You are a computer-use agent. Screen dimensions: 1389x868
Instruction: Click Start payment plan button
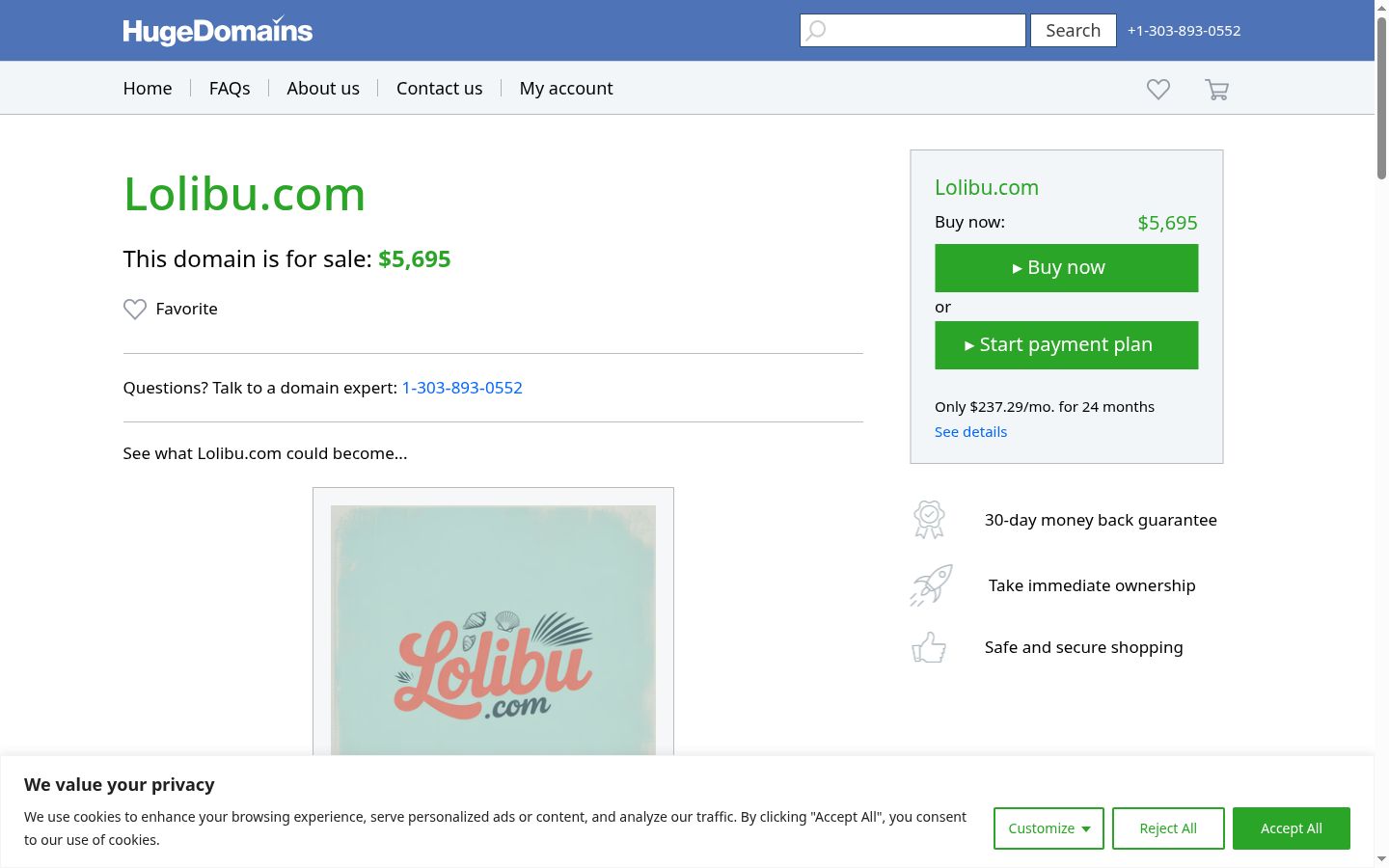1067,345
